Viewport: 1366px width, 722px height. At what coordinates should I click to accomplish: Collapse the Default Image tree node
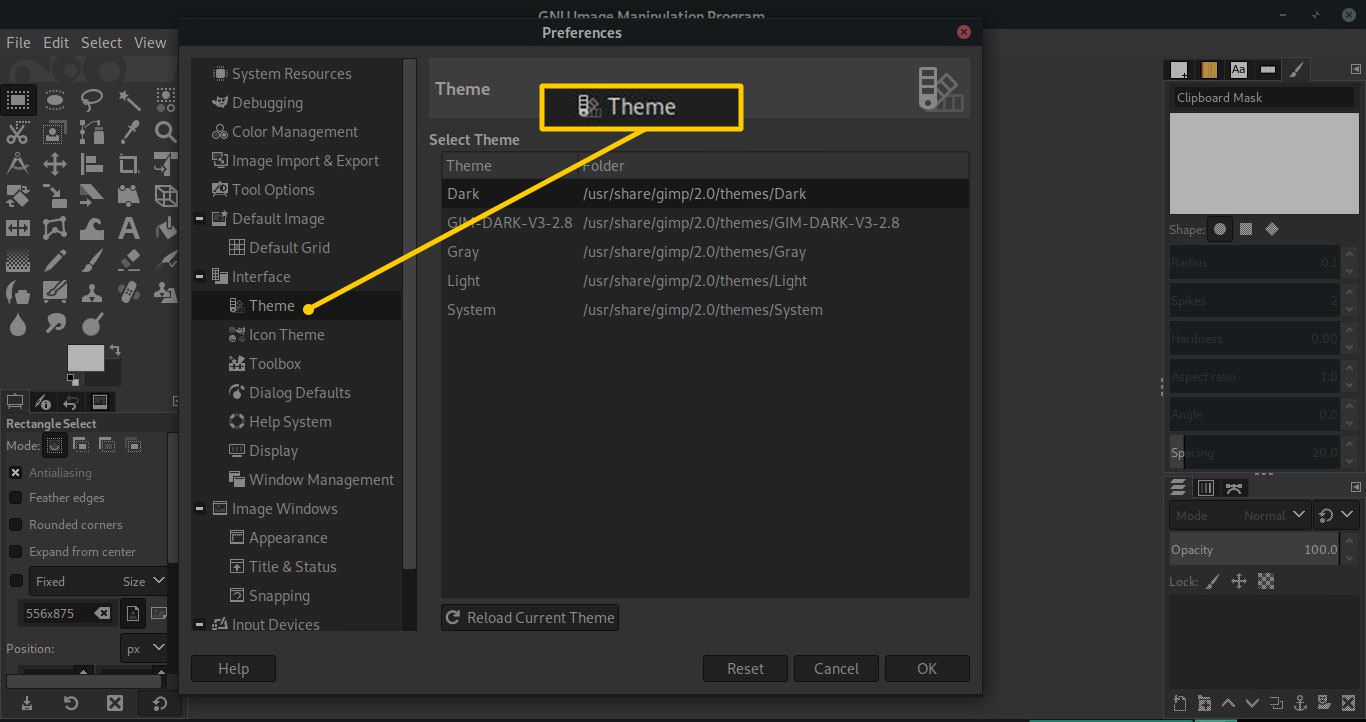[x=199, y=219]
